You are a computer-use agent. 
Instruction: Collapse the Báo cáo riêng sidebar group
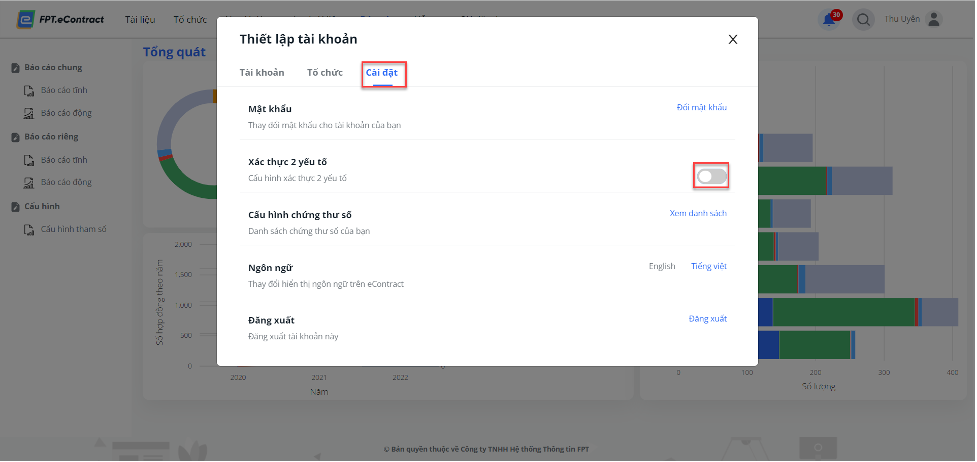click(x=52, y=137)
